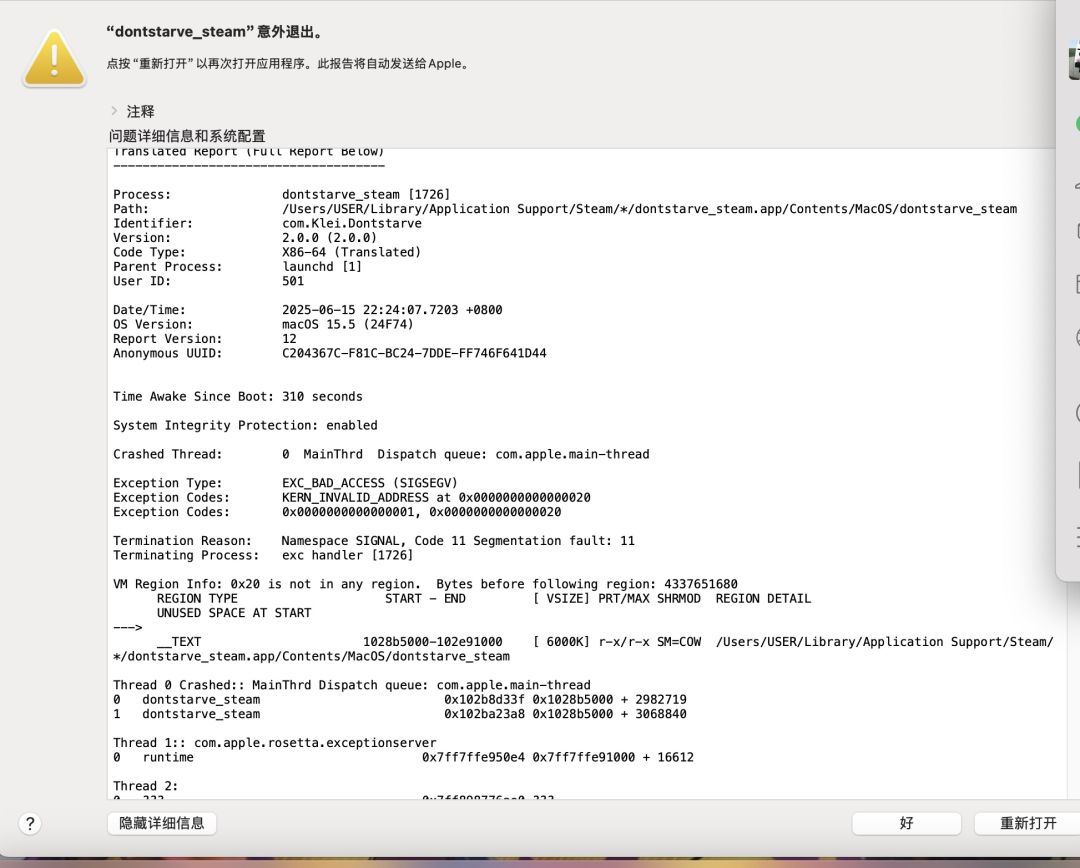Hide the report with 隐藏详细信息
The height and width of the screenshot is (868, 1080).
pyautogui.click(x=162, y=823)
